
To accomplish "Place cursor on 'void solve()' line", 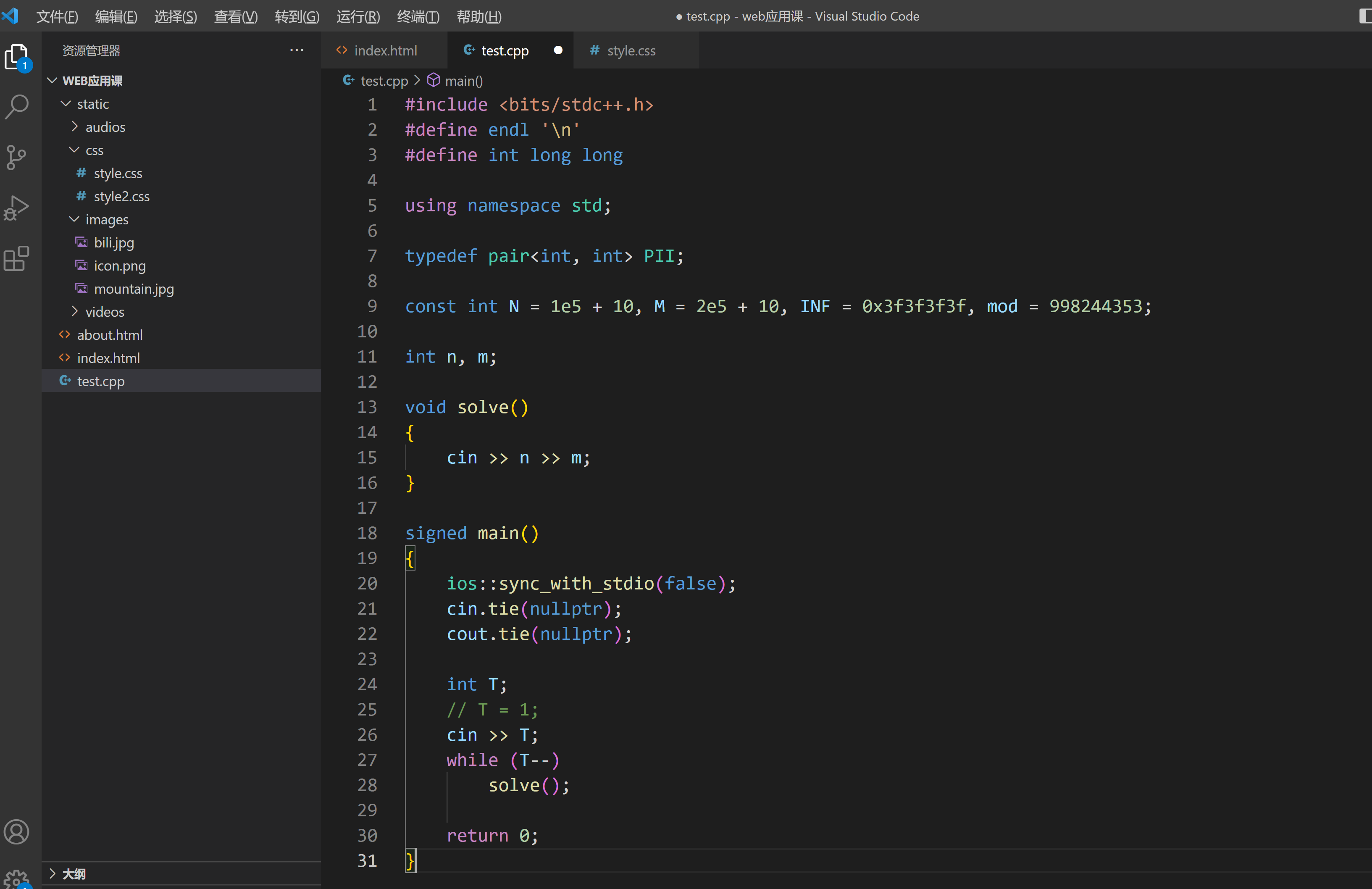I will tap(466, 407).
